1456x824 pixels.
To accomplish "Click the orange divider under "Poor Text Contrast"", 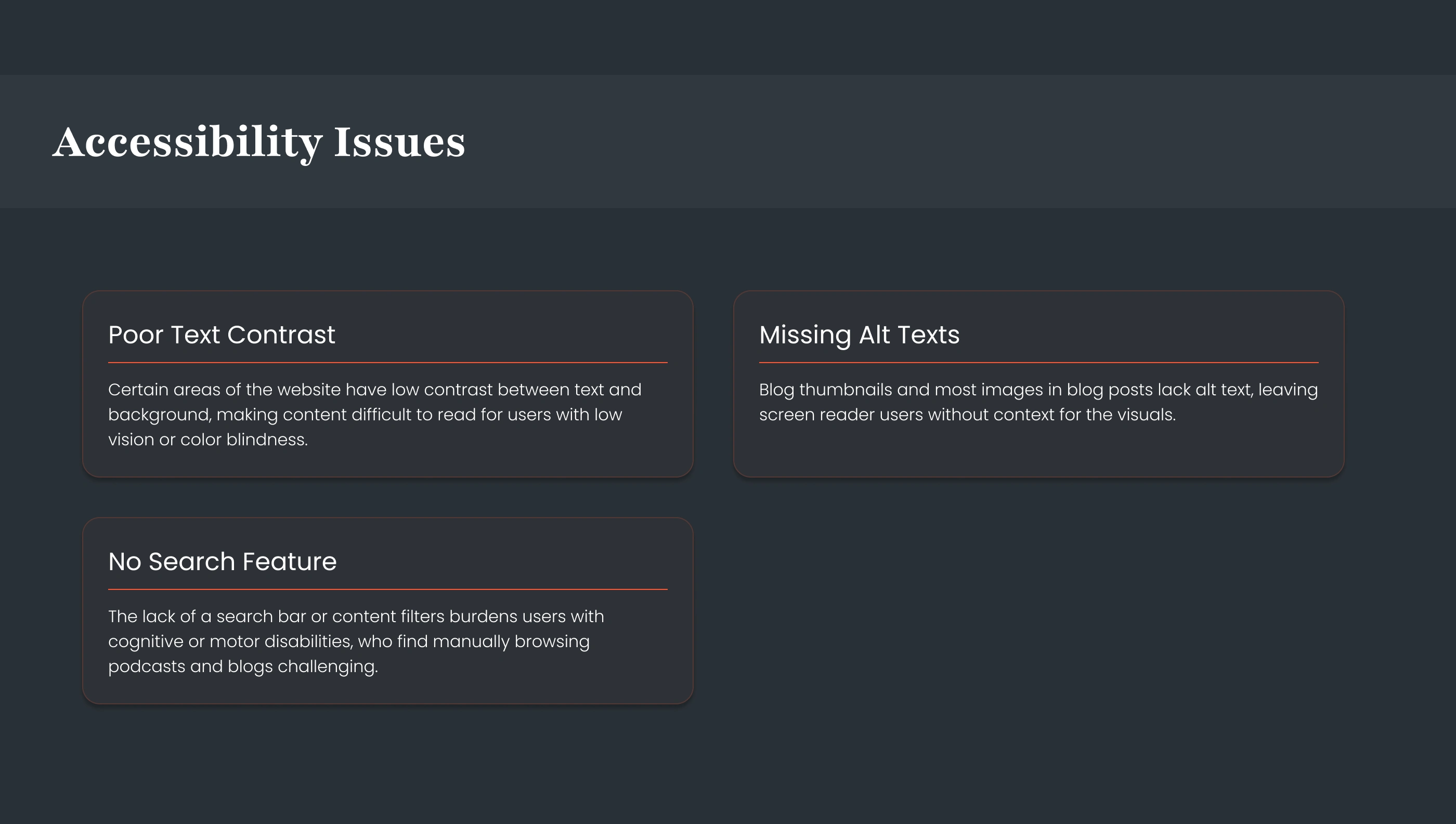I will (387, 362).
